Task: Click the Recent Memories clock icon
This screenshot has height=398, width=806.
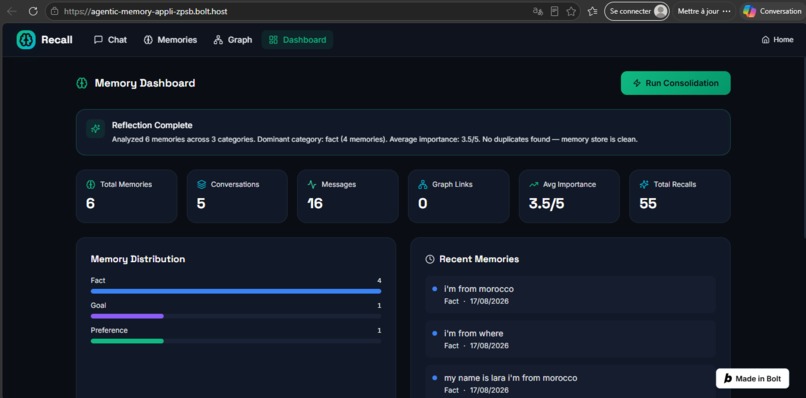Action: 430,259
